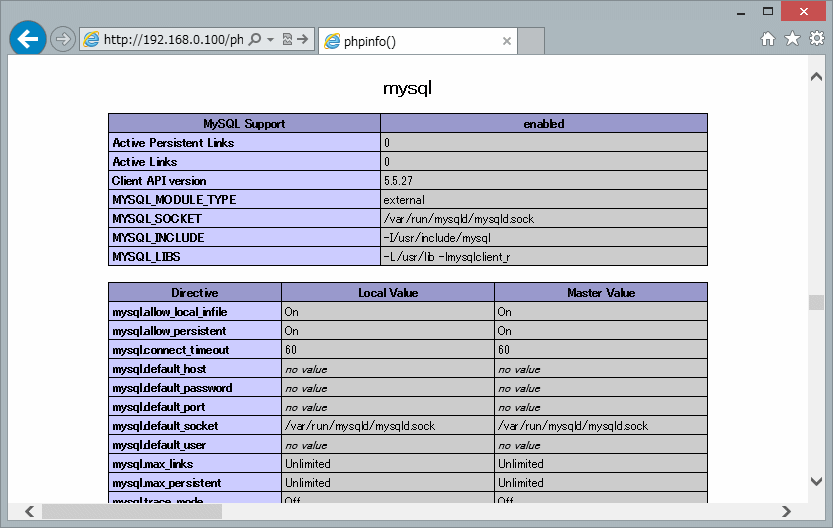The width and height of the screenshot is (833, 528).
Task: Click default_socket local value path
Action: (x=360, y=426)
